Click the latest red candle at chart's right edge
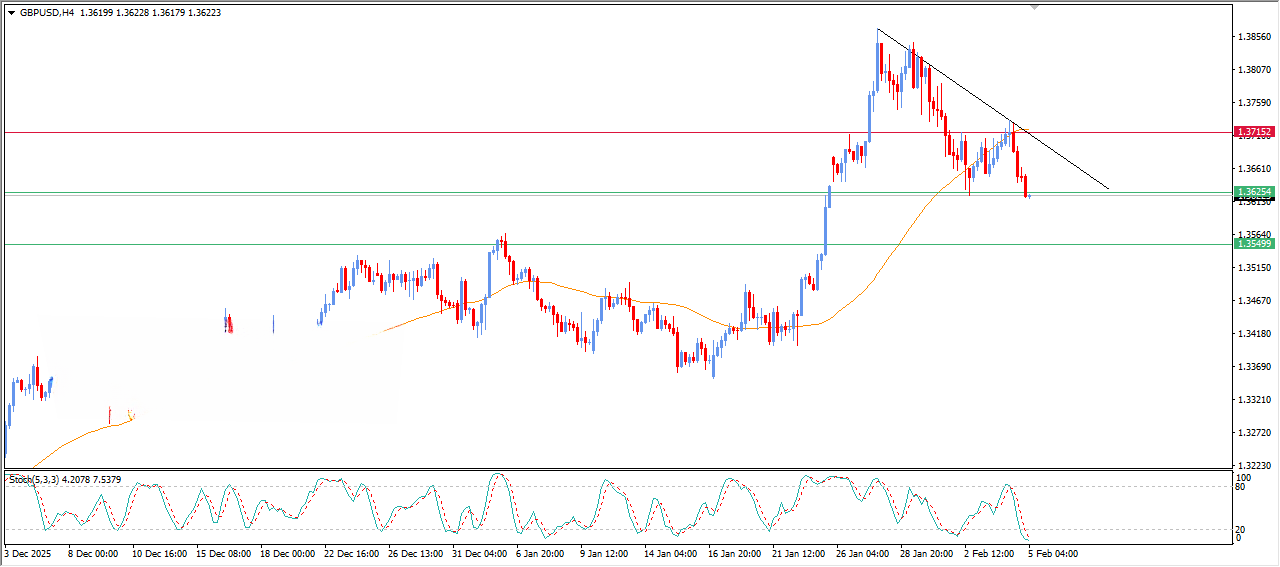1280x567 pixels. tap(1027, 186)
